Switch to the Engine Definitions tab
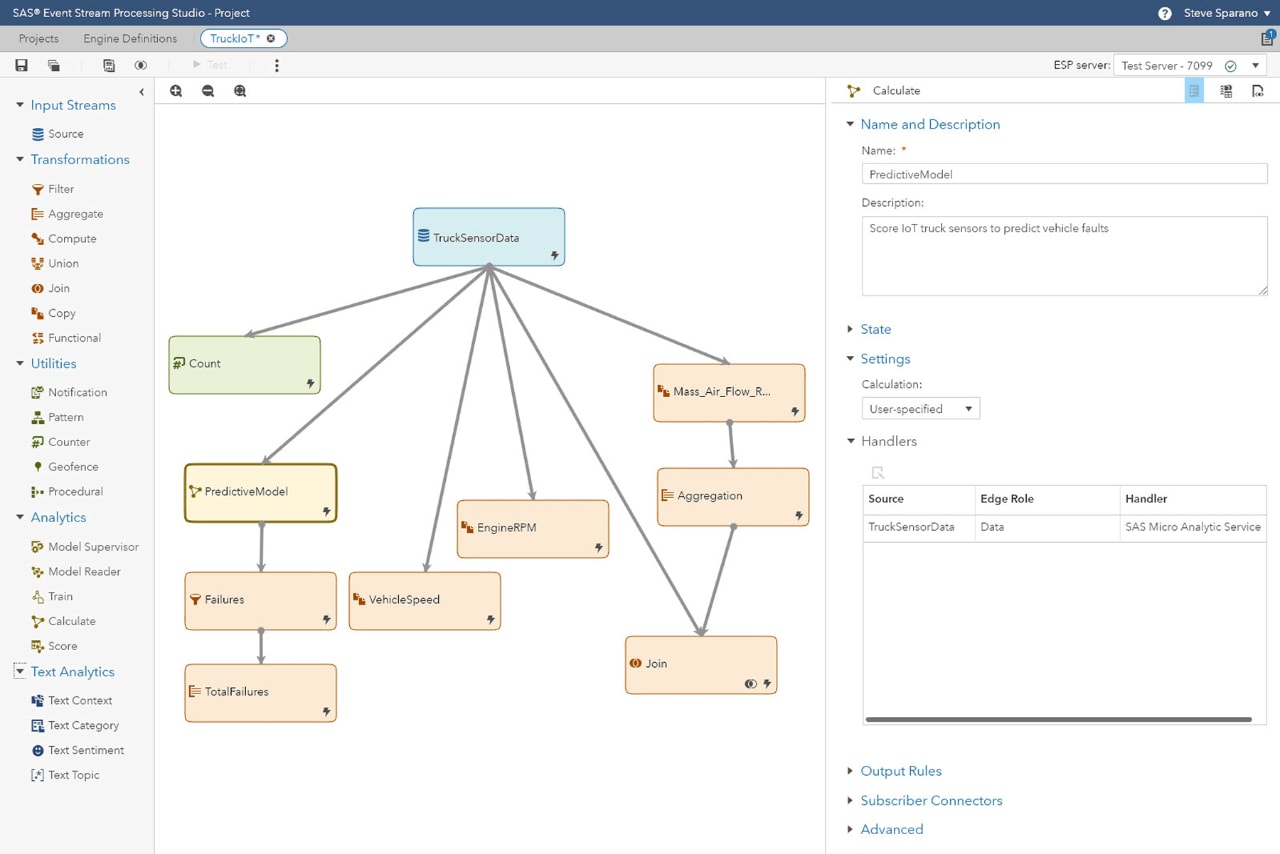 pos(130,39)
